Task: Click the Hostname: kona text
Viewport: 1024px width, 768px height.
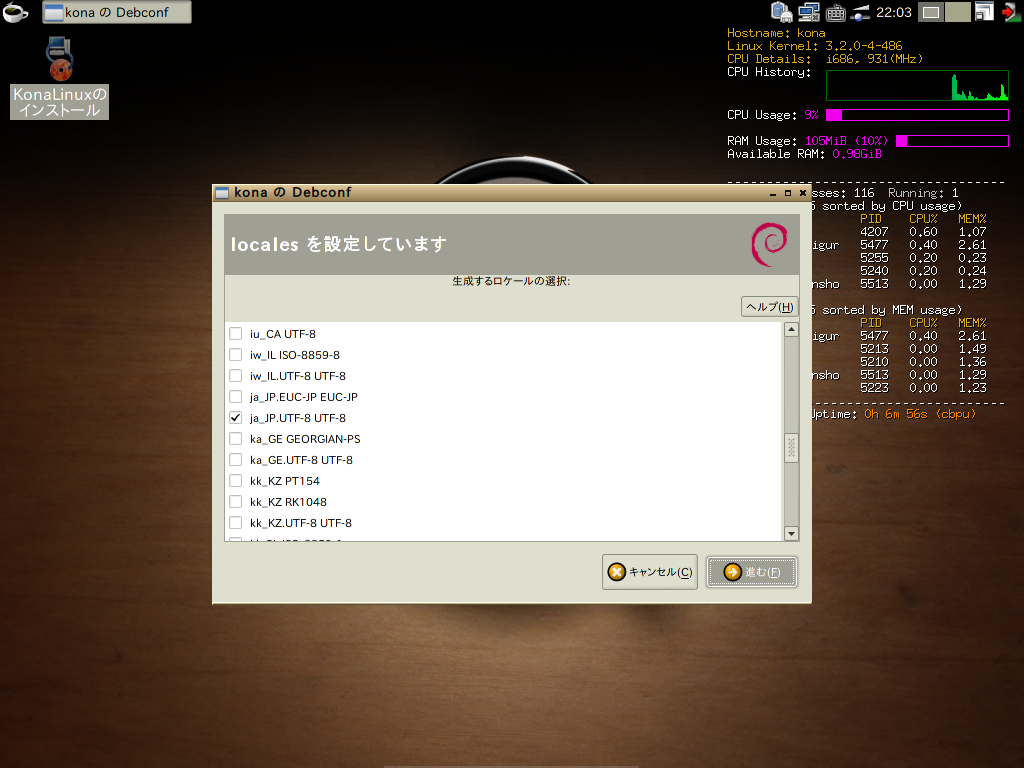Action: (776, 33)
